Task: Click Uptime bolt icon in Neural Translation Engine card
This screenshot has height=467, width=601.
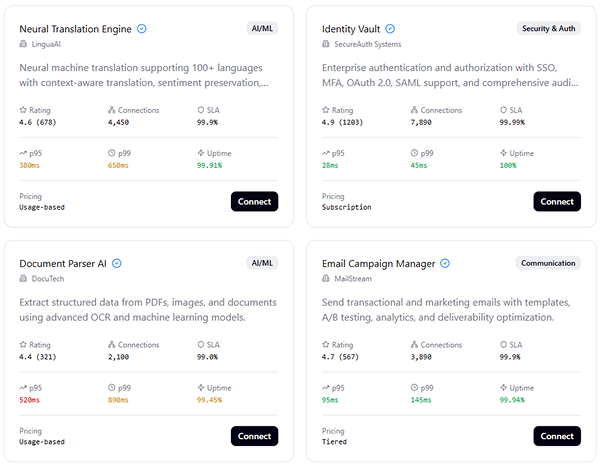Action: [201, 153]
